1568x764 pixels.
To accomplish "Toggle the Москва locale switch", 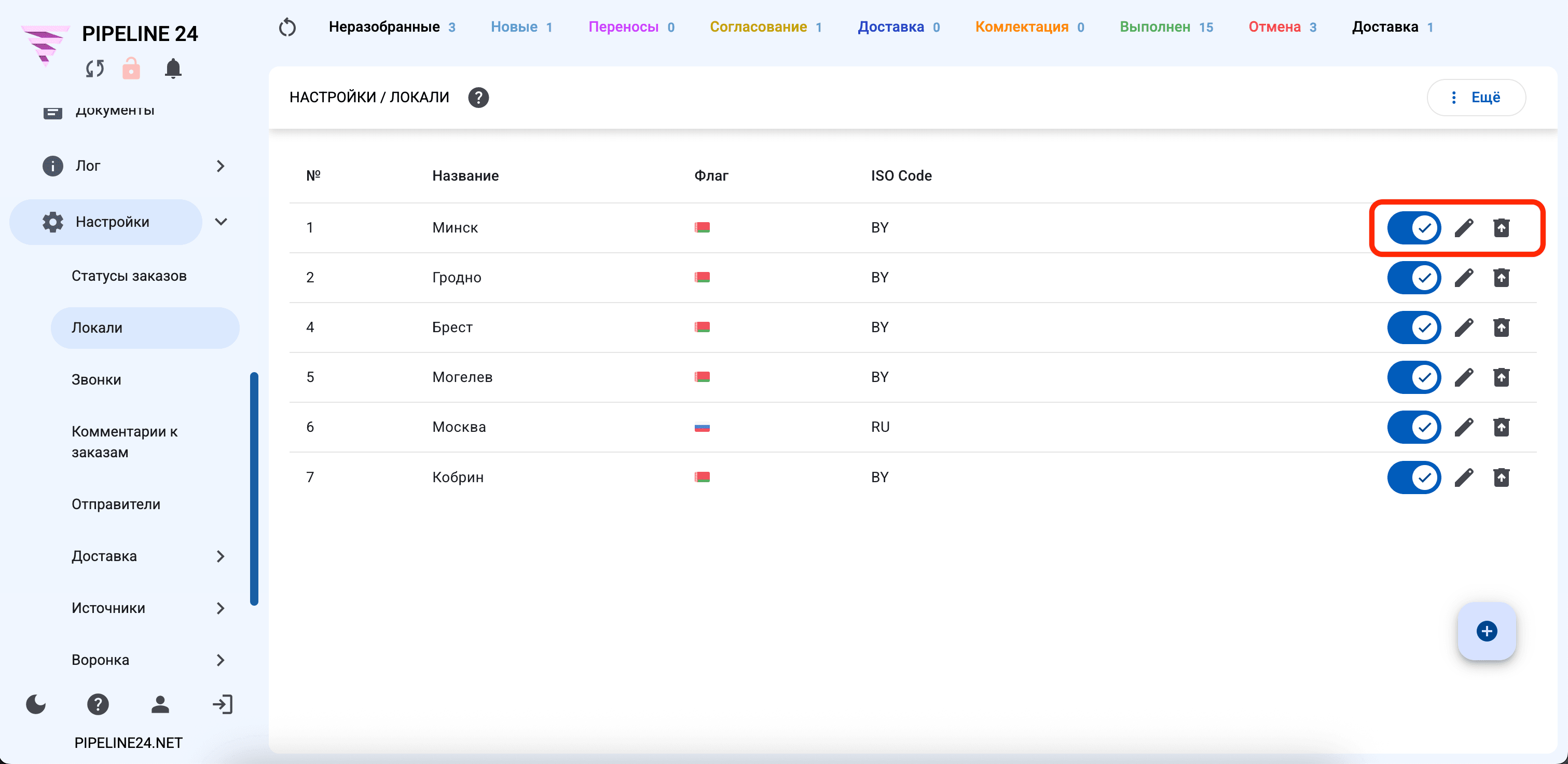I will 1413,427.
